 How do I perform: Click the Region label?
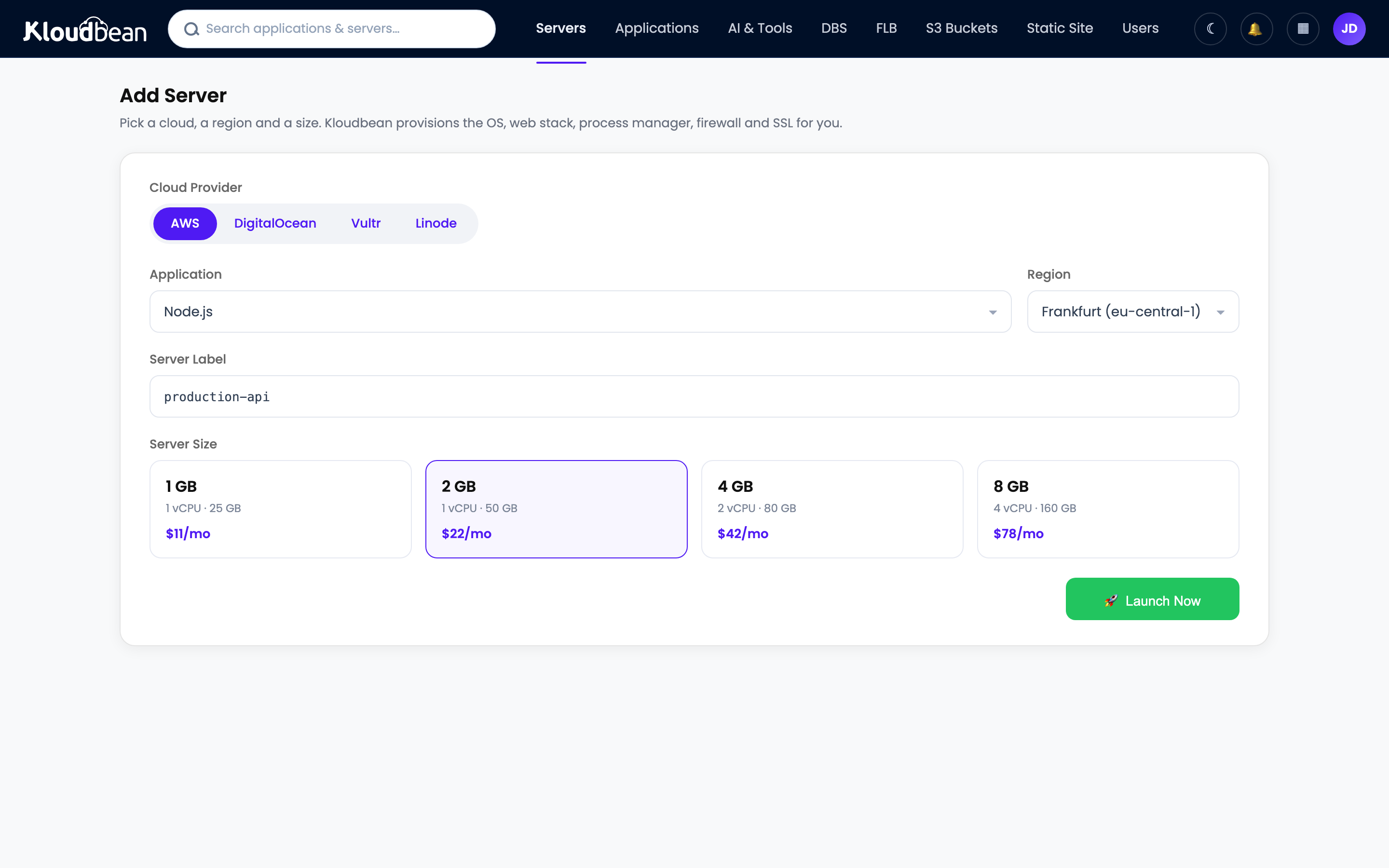[x=1049, y=274]
